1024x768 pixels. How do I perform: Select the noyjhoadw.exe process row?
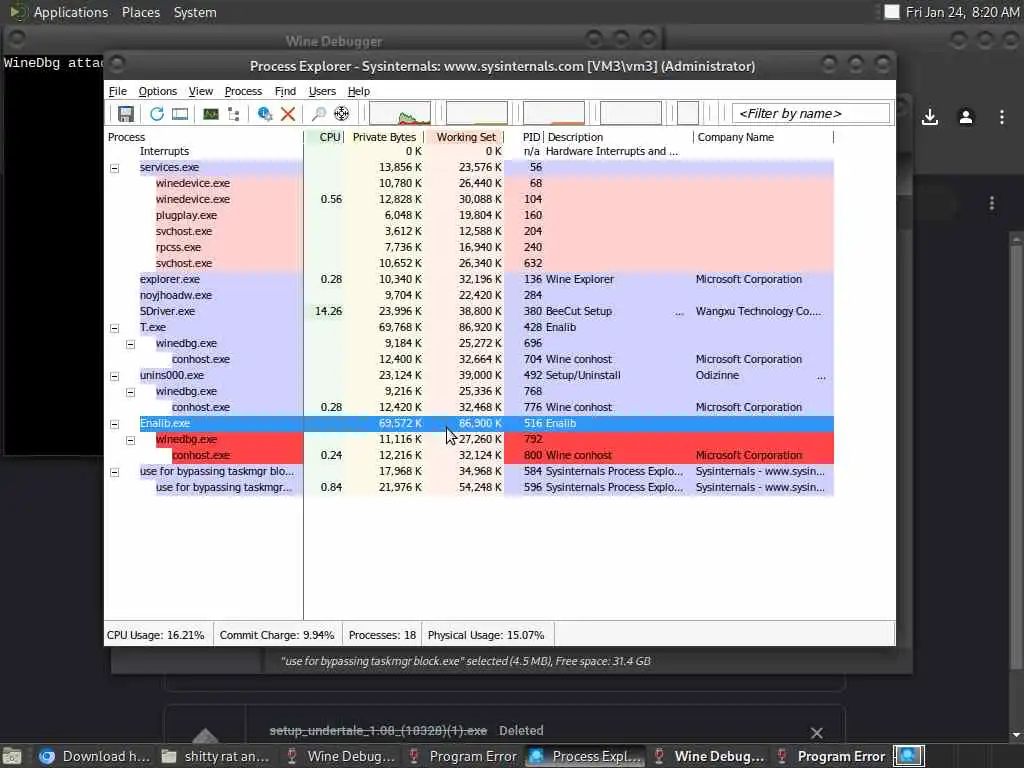pos(470,295)
